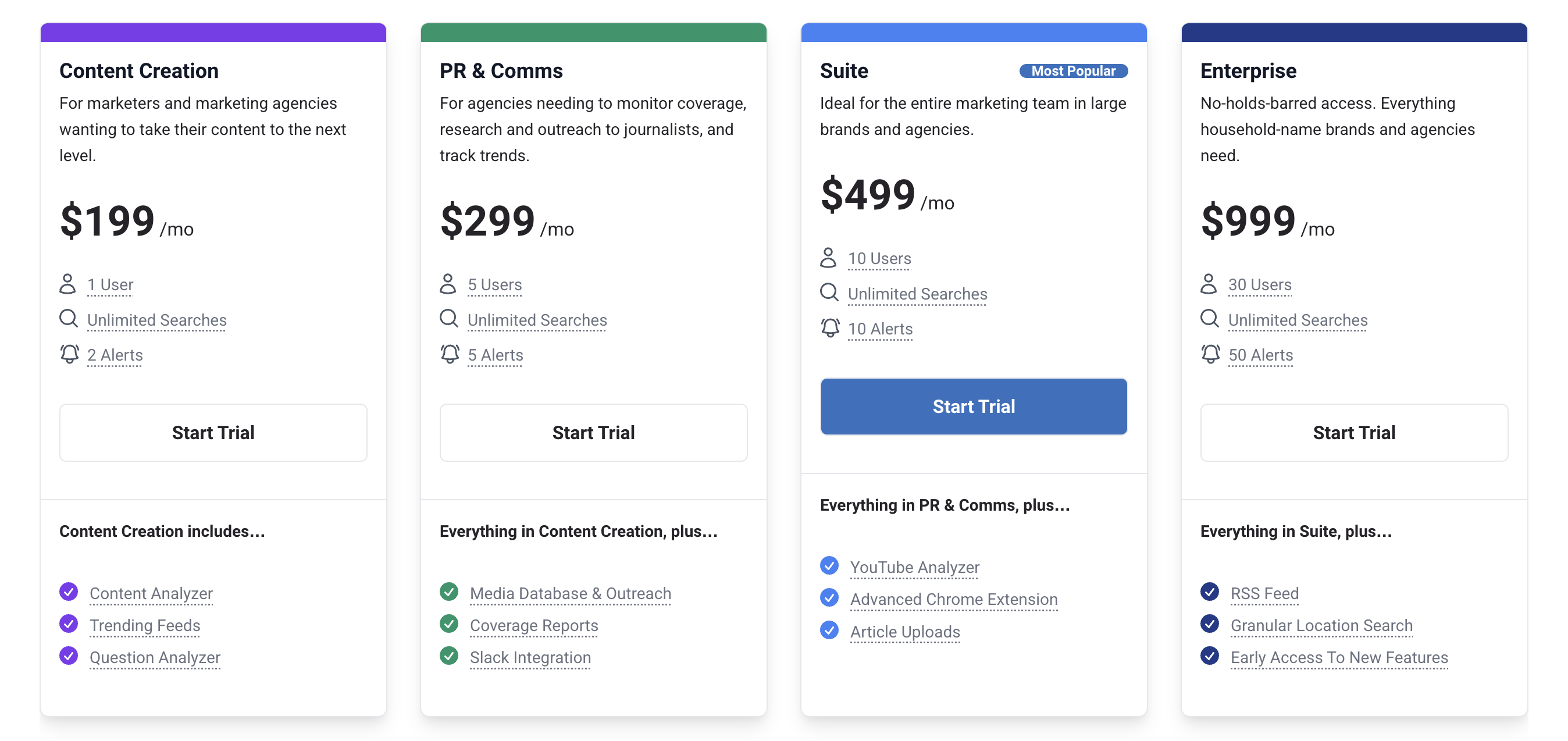Click the navy checkmark beside RSS Feed
The image size is (1568, 741).
tap(1210, 592)
